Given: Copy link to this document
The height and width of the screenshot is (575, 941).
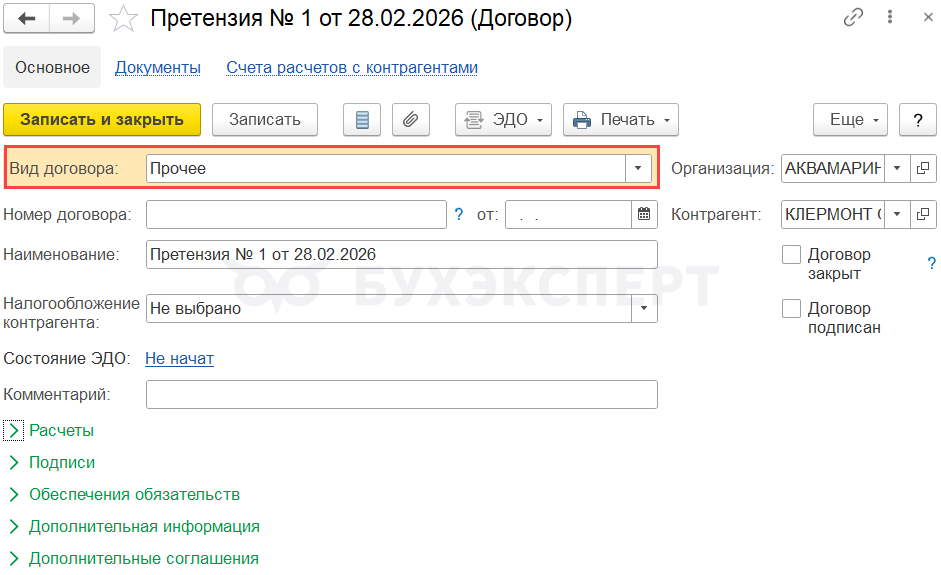Looking at the screenshot, I should pyautogui.click(x=853, y=18).
